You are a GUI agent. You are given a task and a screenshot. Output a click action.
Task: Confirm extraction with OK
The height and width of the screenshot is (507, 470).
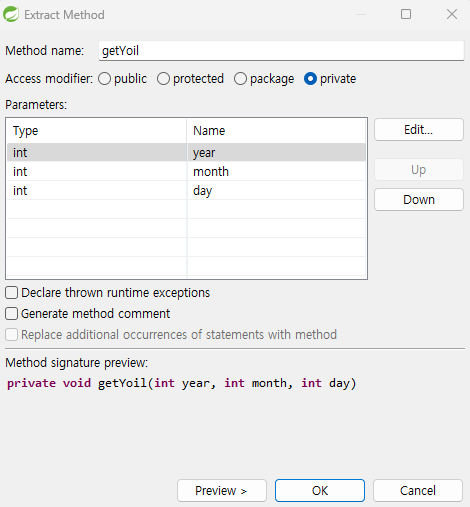[320, 490]
